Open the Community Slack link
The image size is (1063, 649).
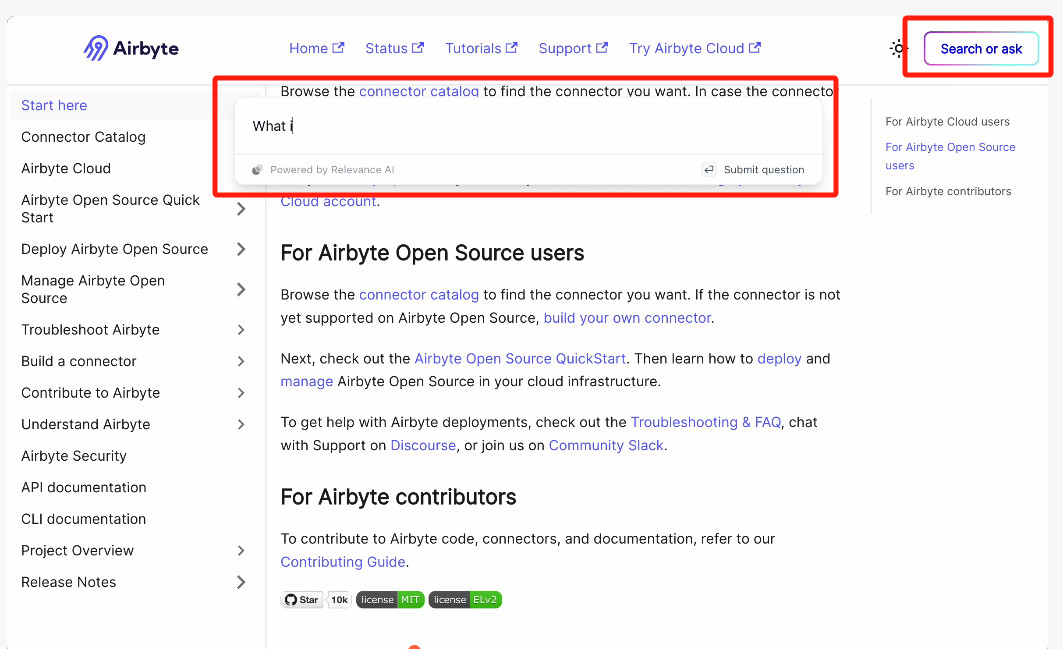pyautogui.click(x=607, y=445)
